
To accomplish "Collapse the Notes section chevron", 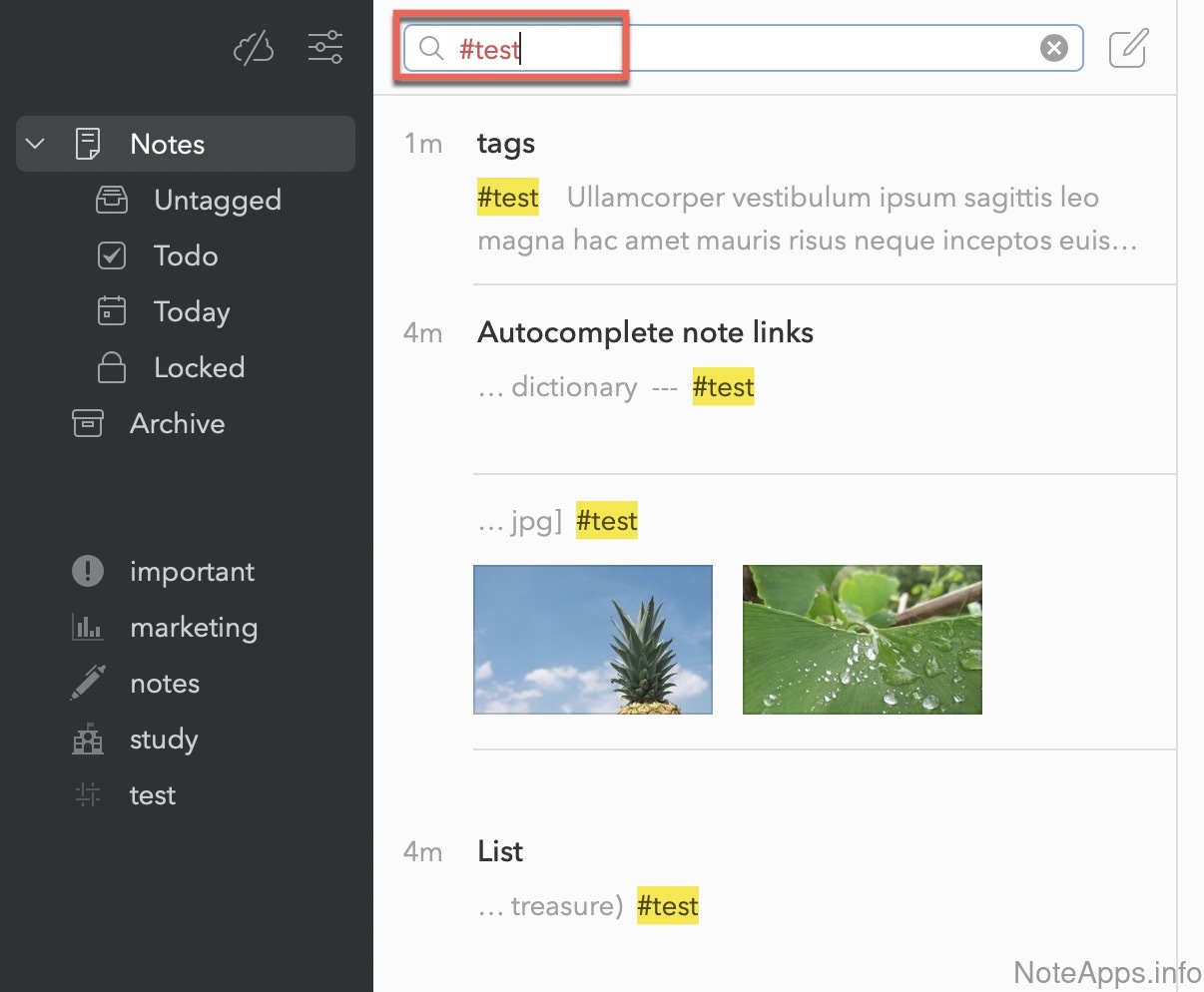I will [x=35, y=144].
